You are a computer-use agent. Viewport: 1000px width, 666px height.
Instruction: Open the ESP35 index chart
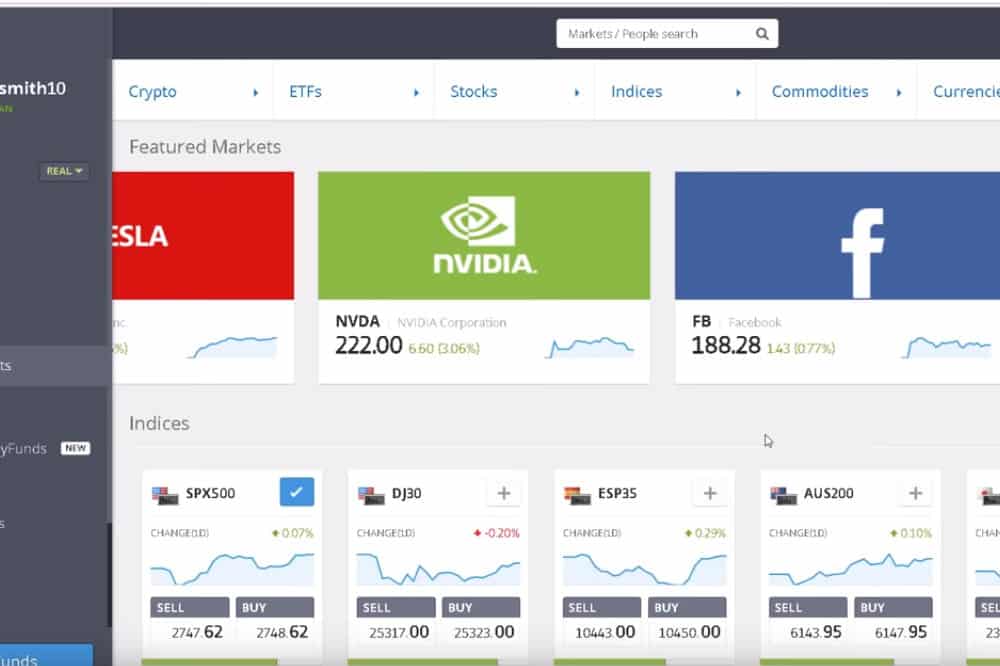pyautogui.click(x=644, y=569)
